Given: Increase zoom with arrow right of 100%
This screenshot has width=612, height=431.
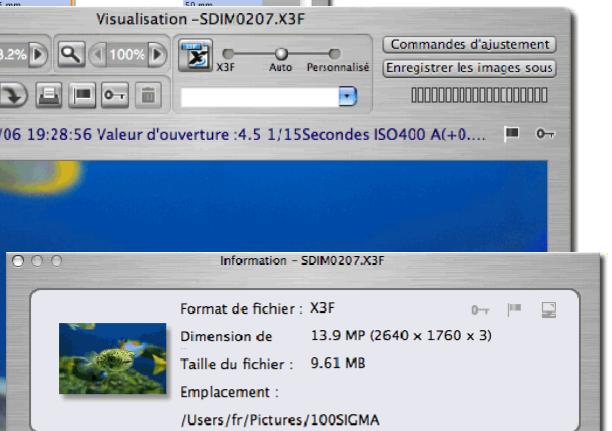Looking at the screenshot, I should click(157, 54).
